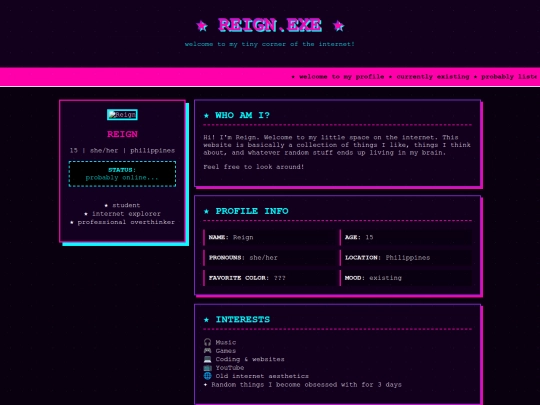540x405 pixels.
Task: Click the globe icon next to Old internet aesthetics
Action: point(207,376)
